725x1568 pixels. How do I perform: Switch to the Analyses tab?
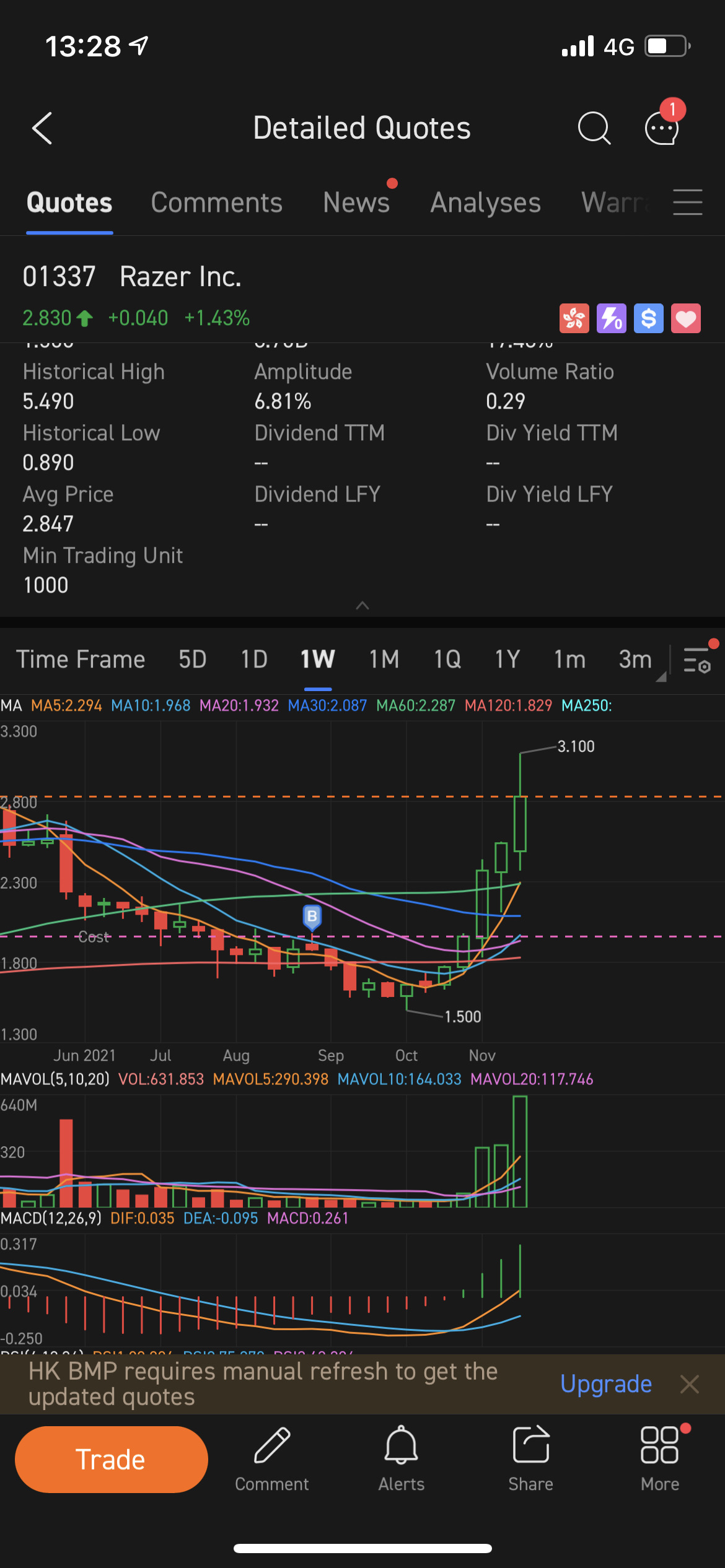(x=486, y=203)
